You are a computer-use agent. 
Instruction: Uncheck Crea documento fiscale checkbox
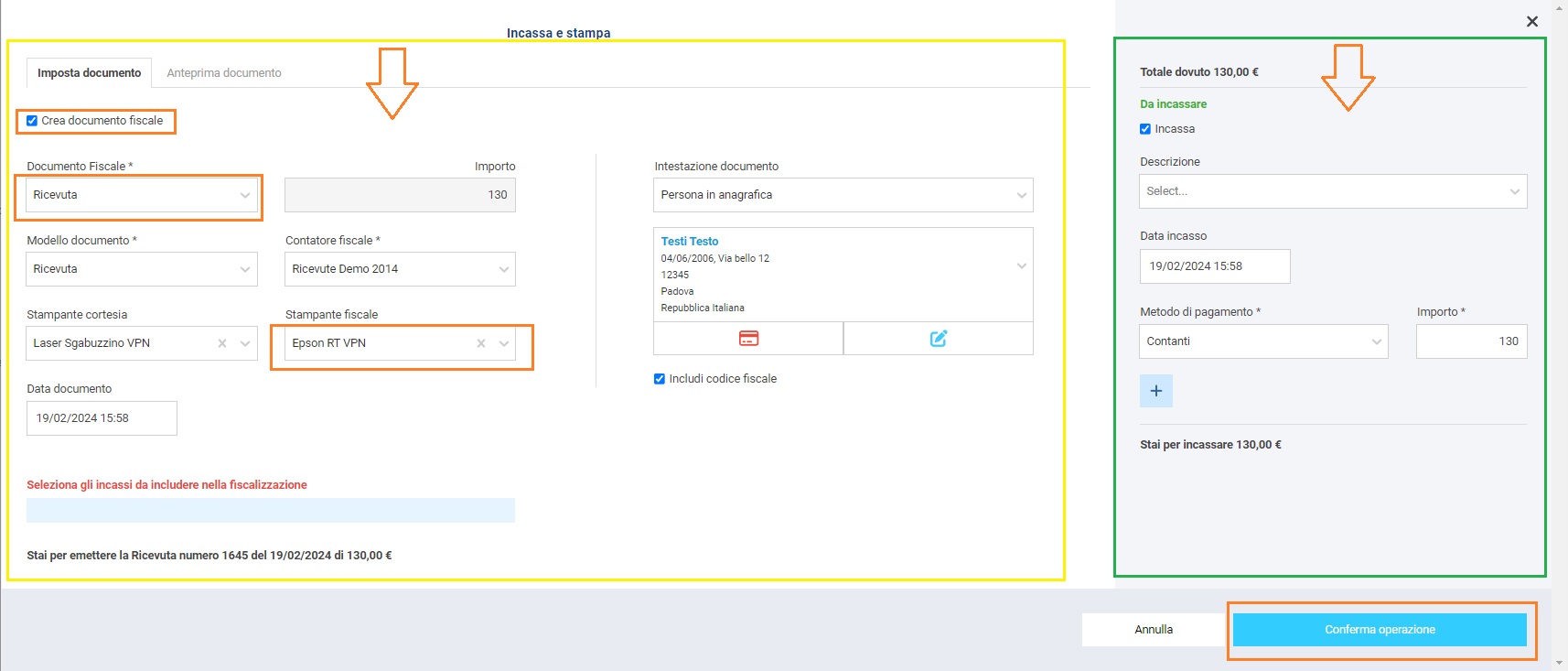pos(32,121)
